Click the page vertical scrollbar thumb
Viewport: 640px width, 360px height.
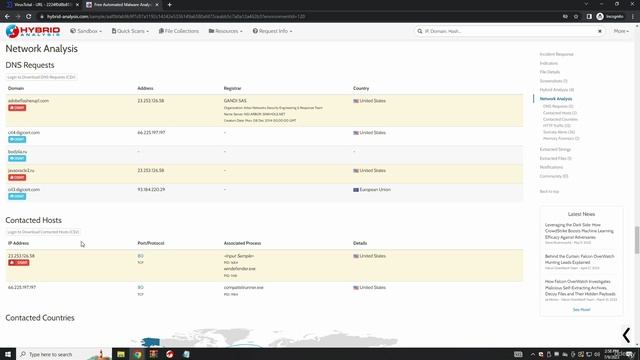(x=636, y=240)
